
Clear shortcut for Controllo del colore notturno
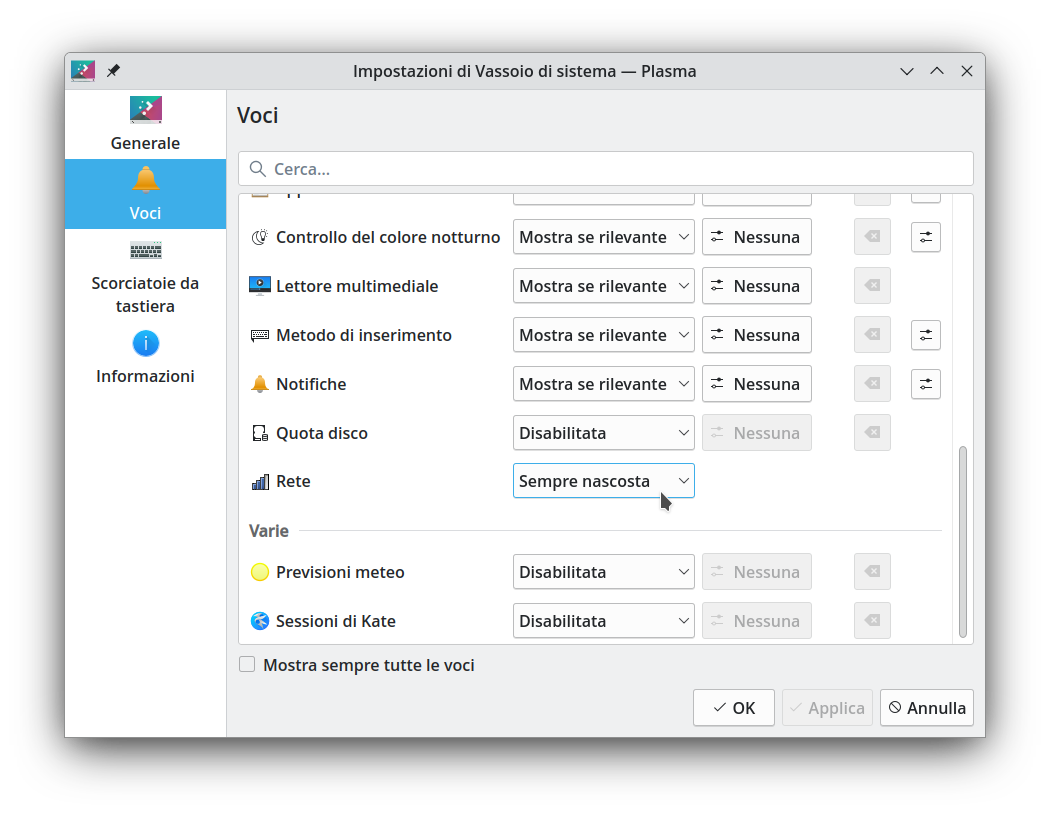[x=873, y=237]
